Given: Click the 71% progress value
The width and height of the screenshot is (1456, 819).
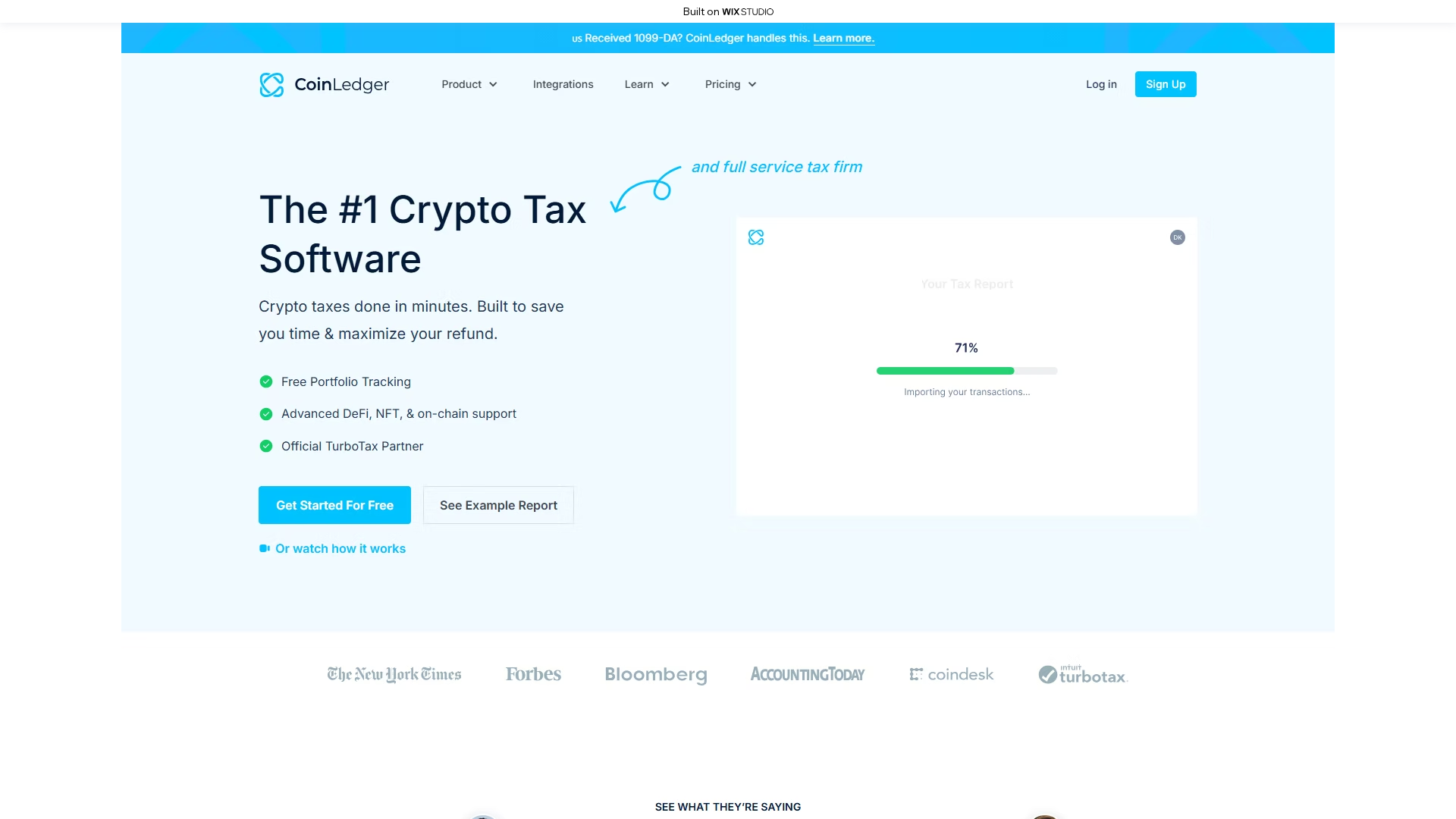Looking at the screenshot, I should point(966,348).
